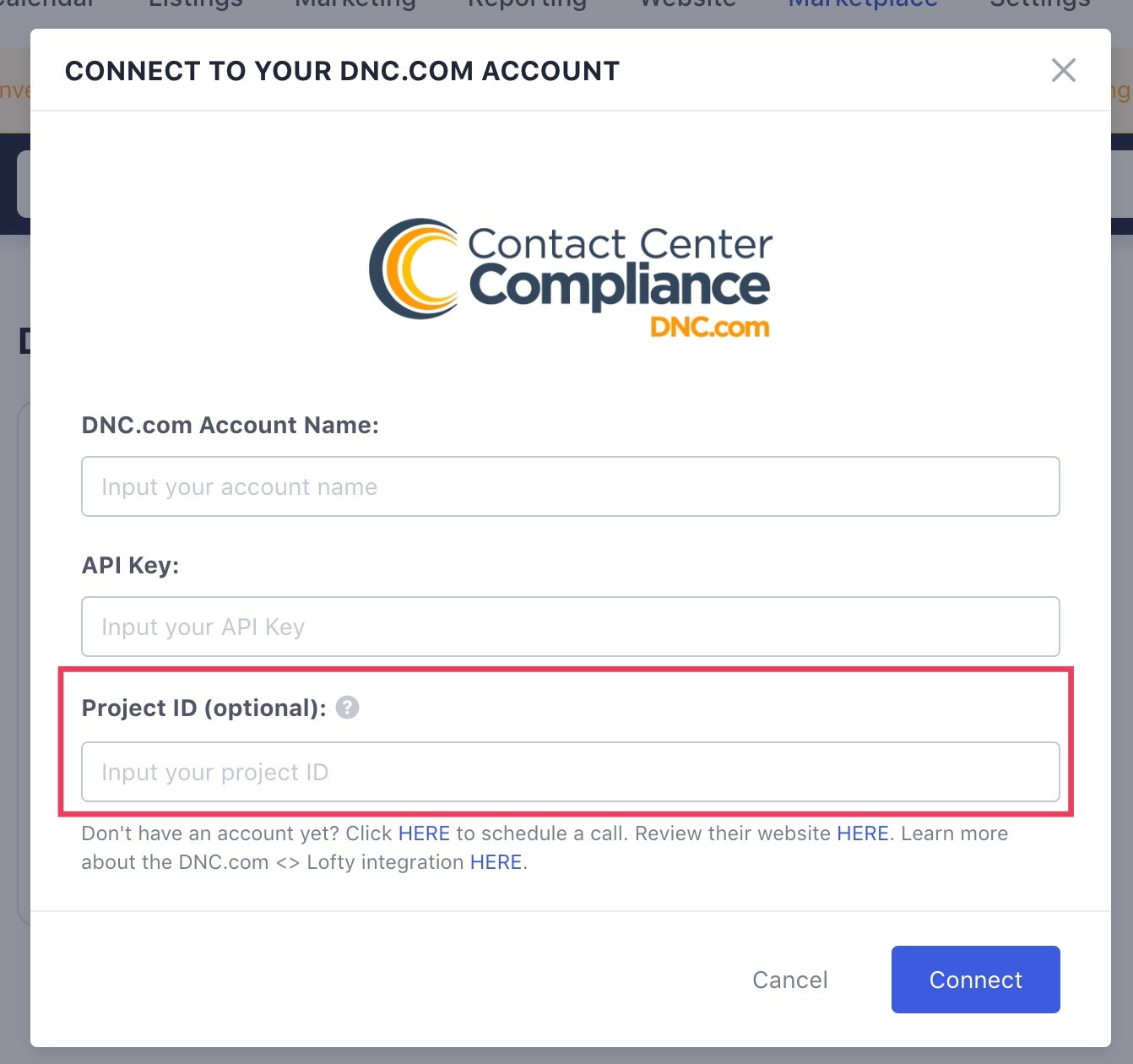Click the blue Connect button
The height and width of the screenshot is (1064, 1133).
click(975, 980)
